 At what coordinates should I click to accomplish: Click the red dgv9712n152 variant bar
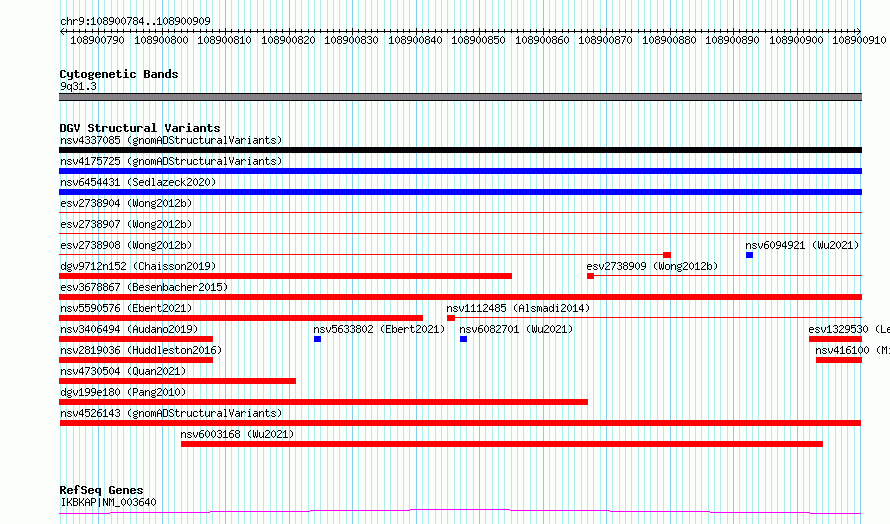coord(286,276)
